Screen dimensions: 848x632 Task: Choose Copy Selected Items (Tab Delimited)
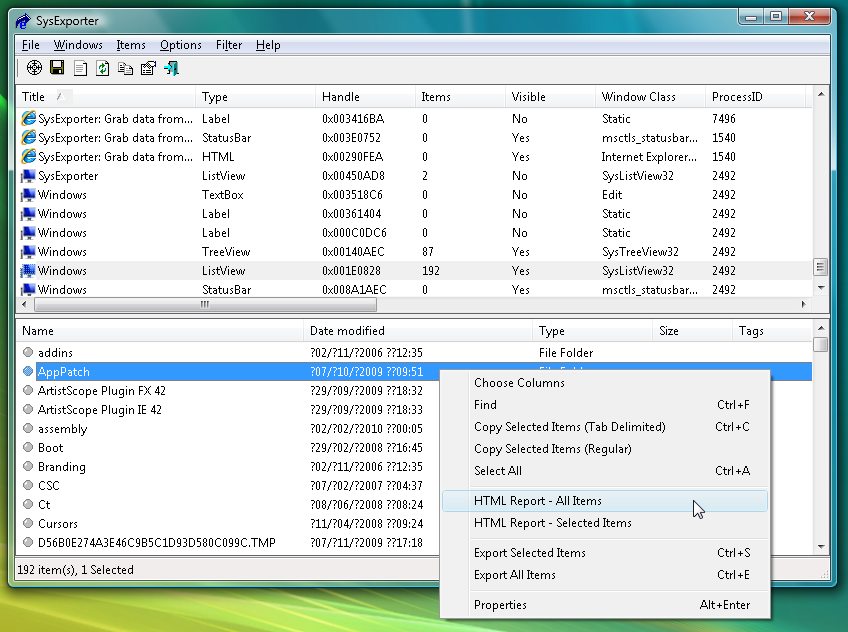(605, 427)
